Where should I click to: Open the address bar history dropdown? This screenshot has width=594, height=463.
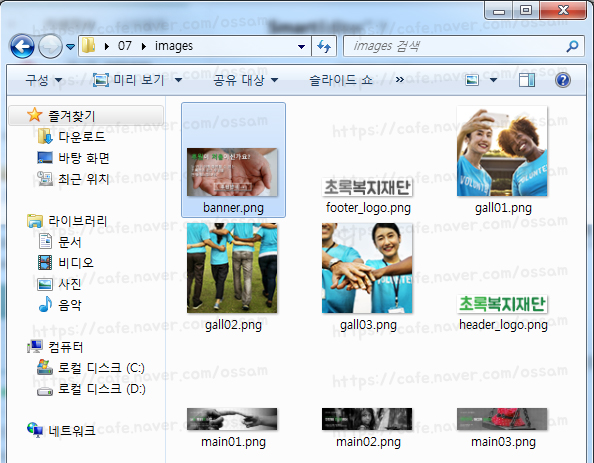[302, 47]
